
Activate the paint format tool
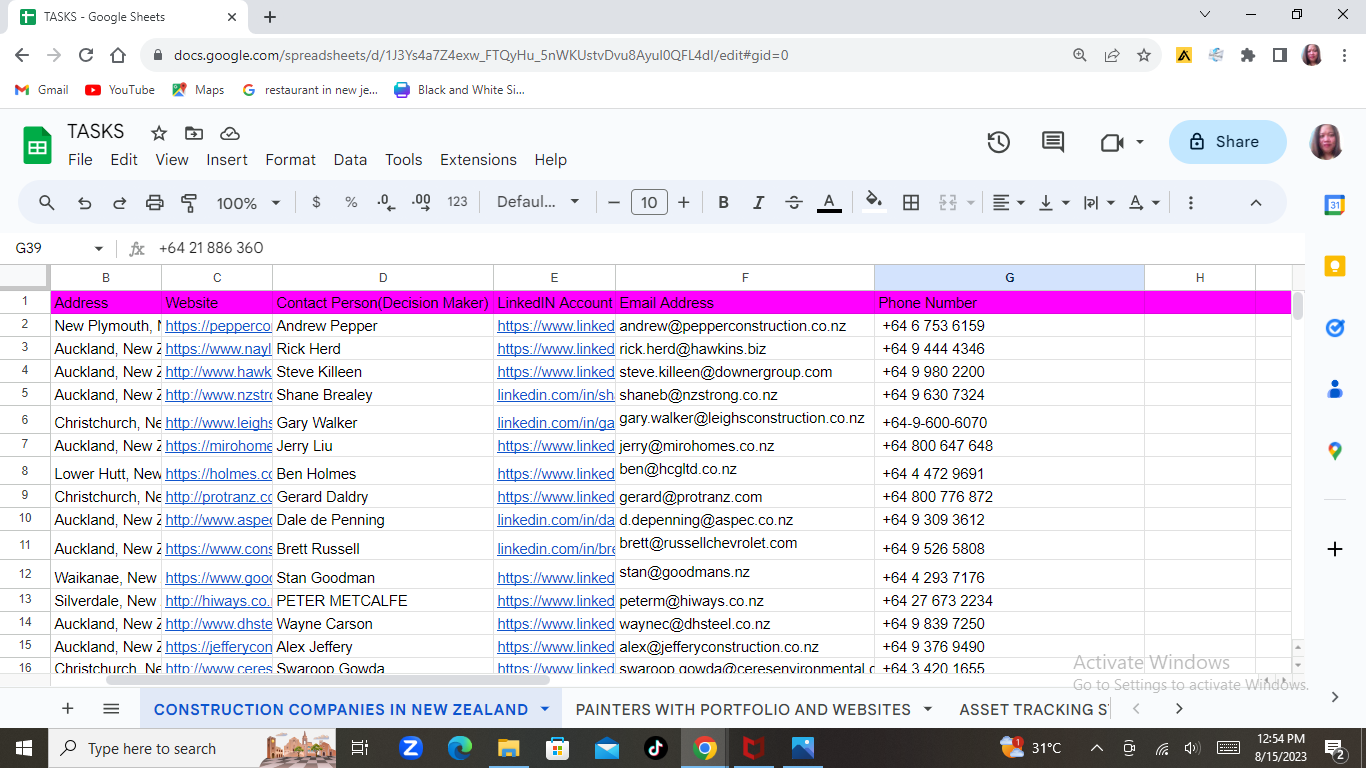(189, 202)
